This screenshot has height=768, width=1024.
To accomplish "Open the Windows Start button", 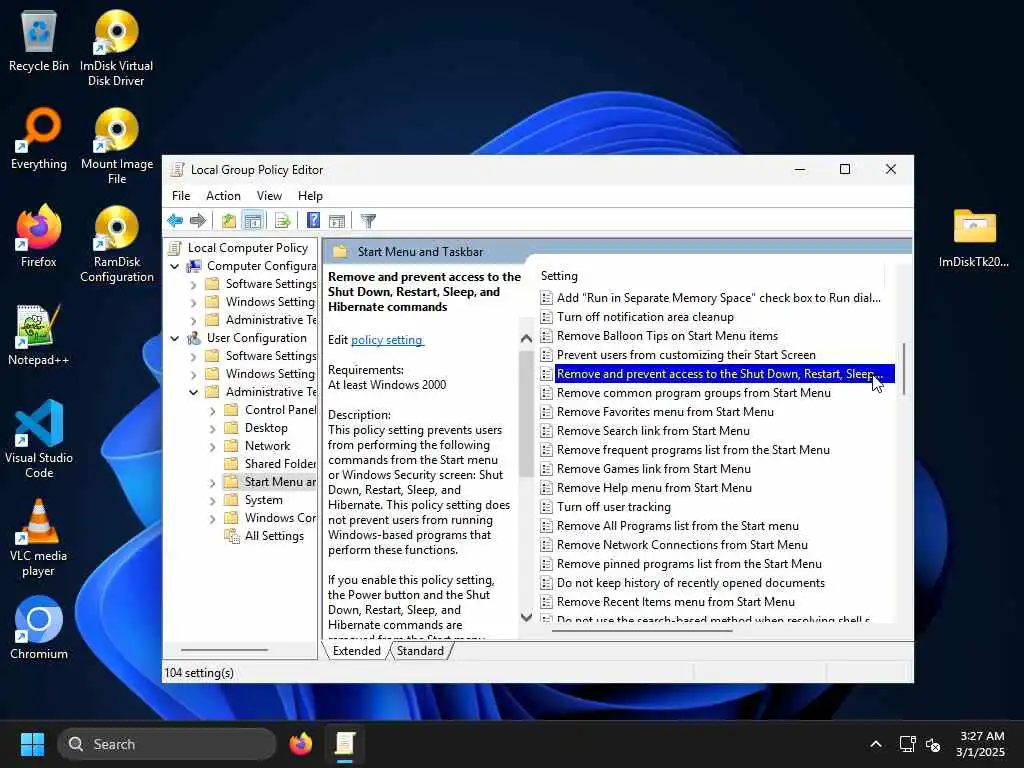I will click(x=32, y=744).
